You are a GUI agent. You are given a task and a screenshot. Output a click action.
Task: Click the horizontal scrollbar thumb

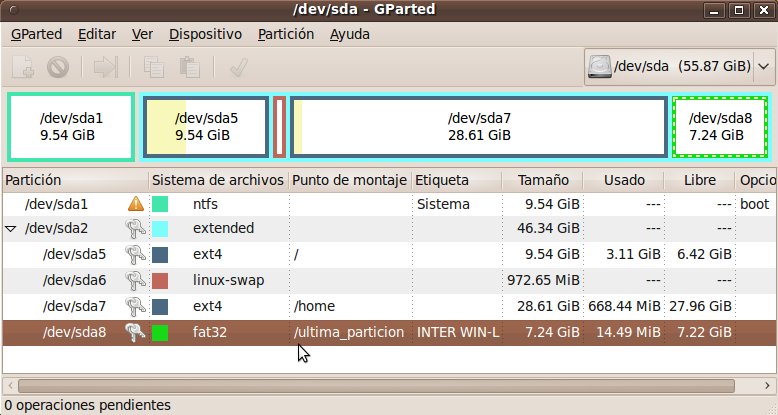tap(376, 386)
